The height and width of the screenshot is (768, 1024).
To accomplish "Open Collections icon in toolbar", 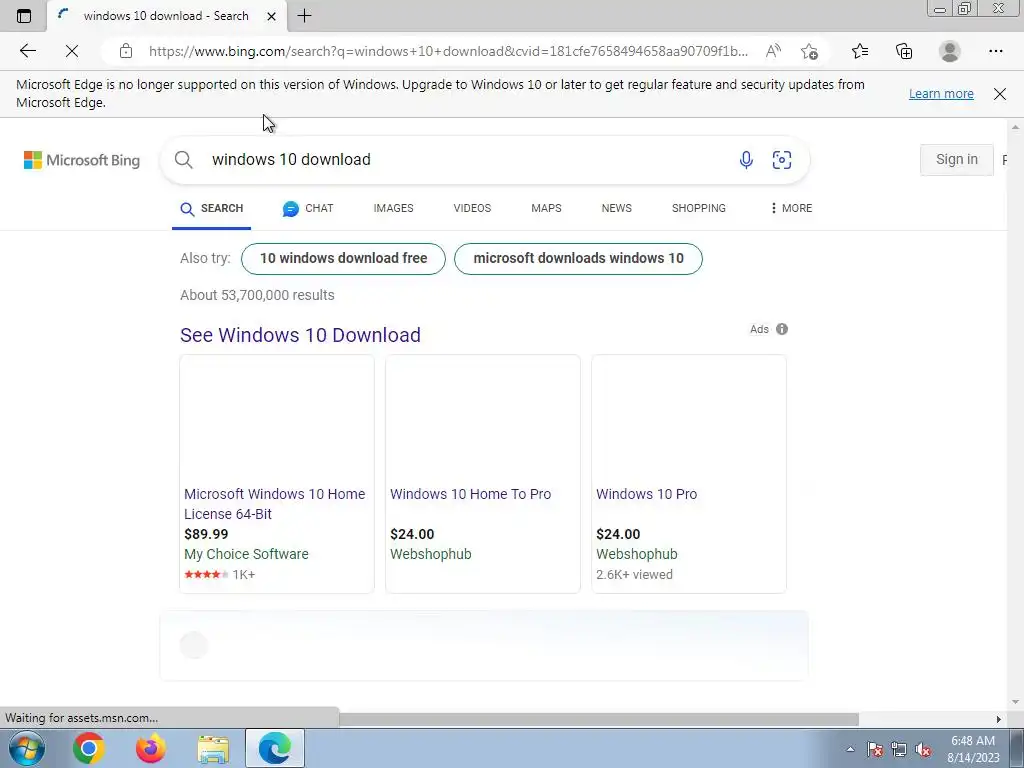I will point(904,51).
